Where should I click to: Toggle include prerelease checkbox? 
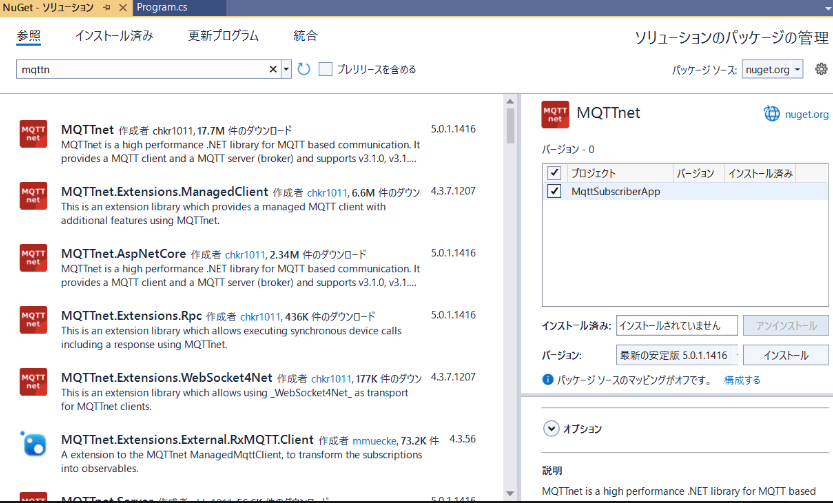[326, 69]
